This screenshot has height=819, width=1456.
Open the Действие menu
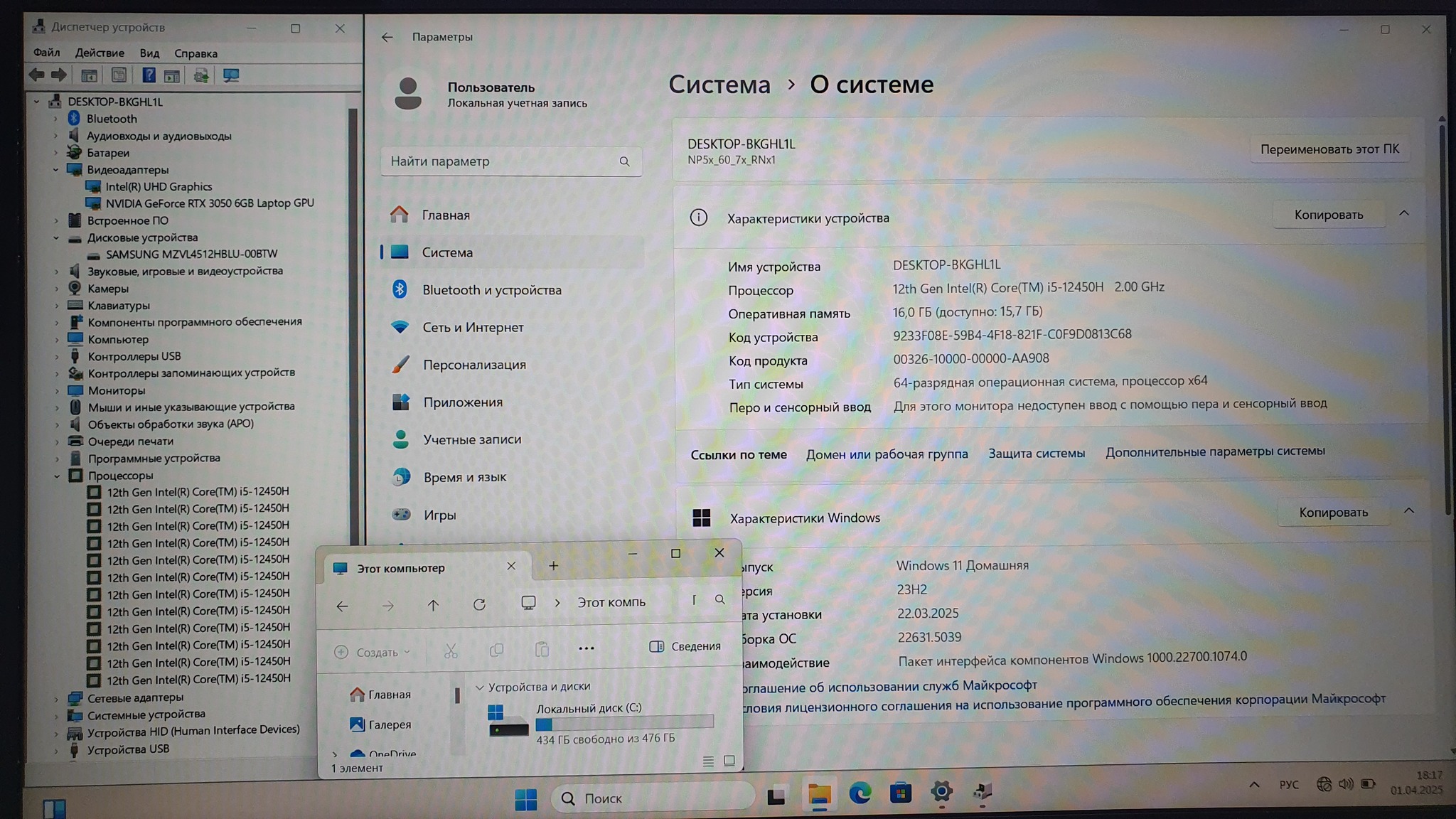click(100, 53)
